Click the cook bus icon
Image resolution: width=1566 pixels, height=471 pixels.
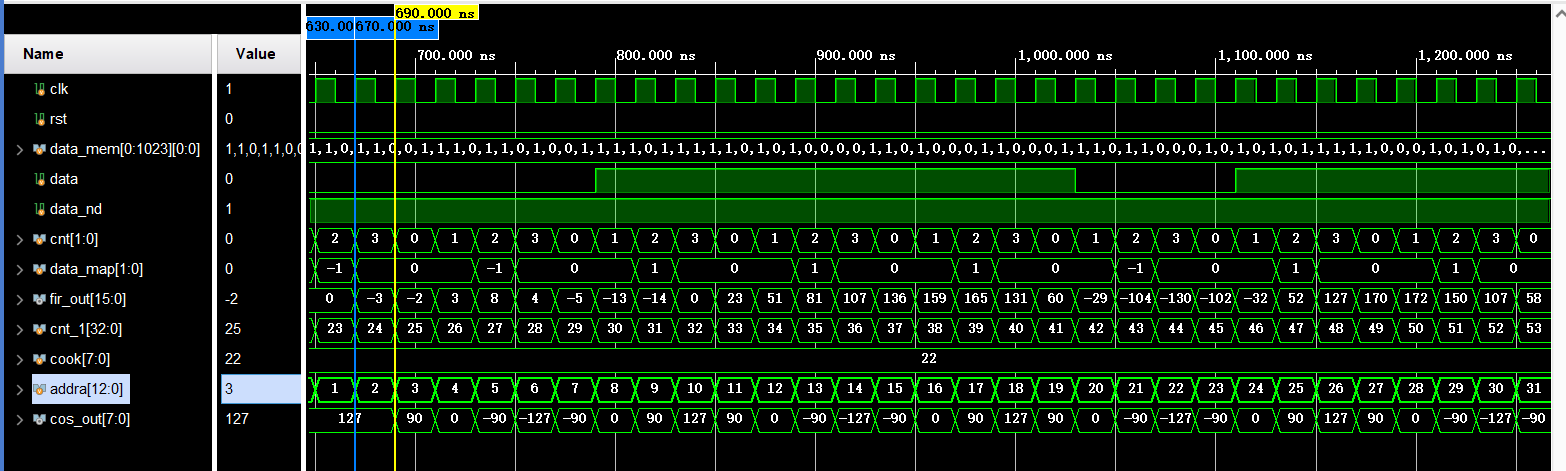pos(39,359)
